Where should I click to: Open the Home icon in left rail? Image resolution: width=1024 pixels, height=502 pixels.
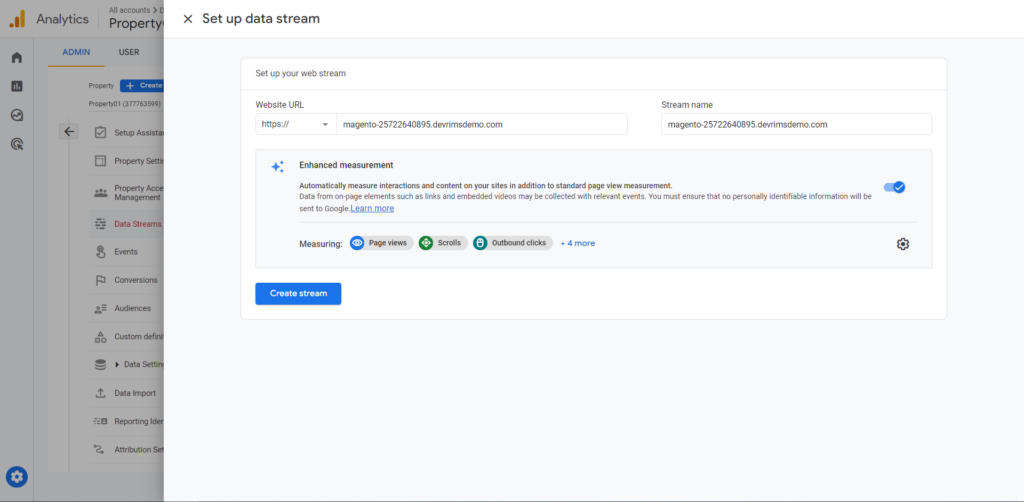tap(17, 57)
